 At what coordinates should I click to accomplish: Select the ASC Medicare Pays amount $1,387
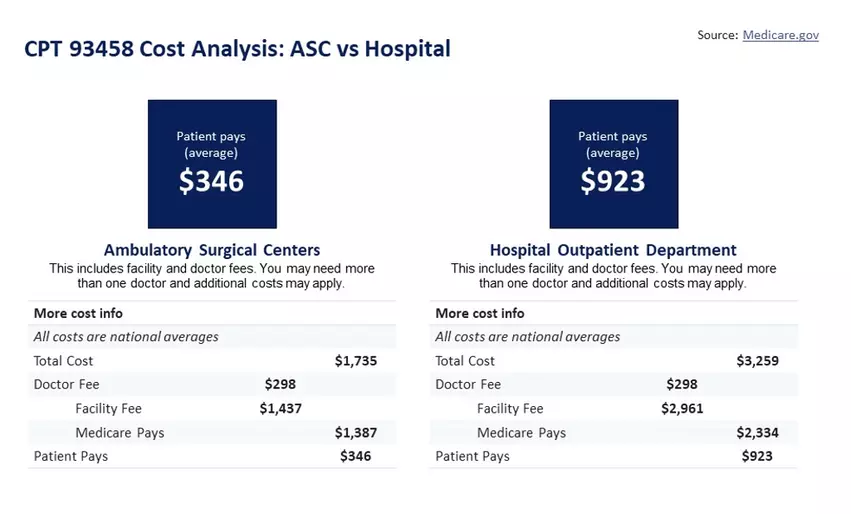point(355,433)
